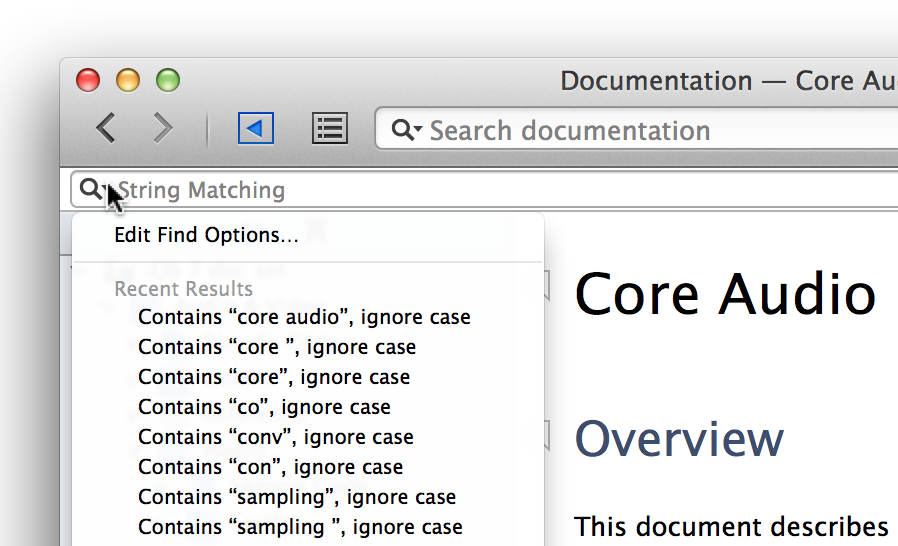Viewport: 898px width, 546px height.
Task: Show the table of contents list icon
Action: coord(330,128)
